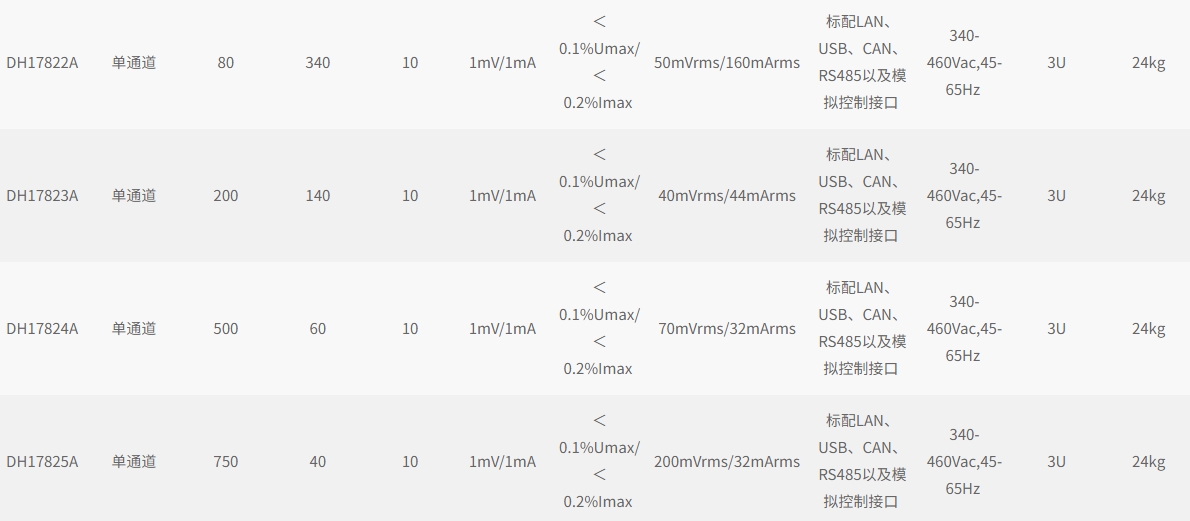Click the 500 voltage value for DH17824A
The image size is (1190, 521).
pos(225,328)
